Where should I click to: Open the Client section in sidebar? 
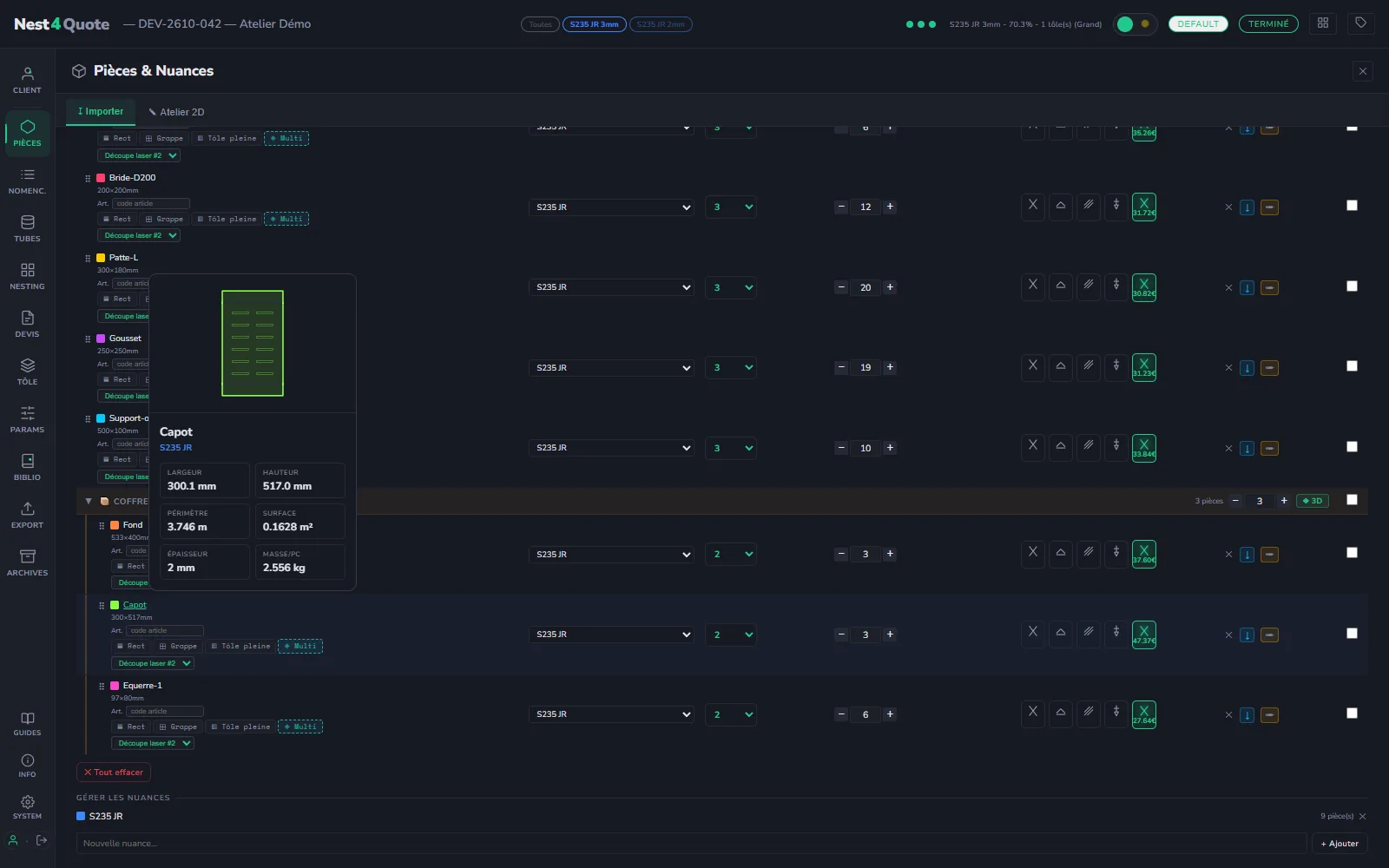(x=27, y=80)
